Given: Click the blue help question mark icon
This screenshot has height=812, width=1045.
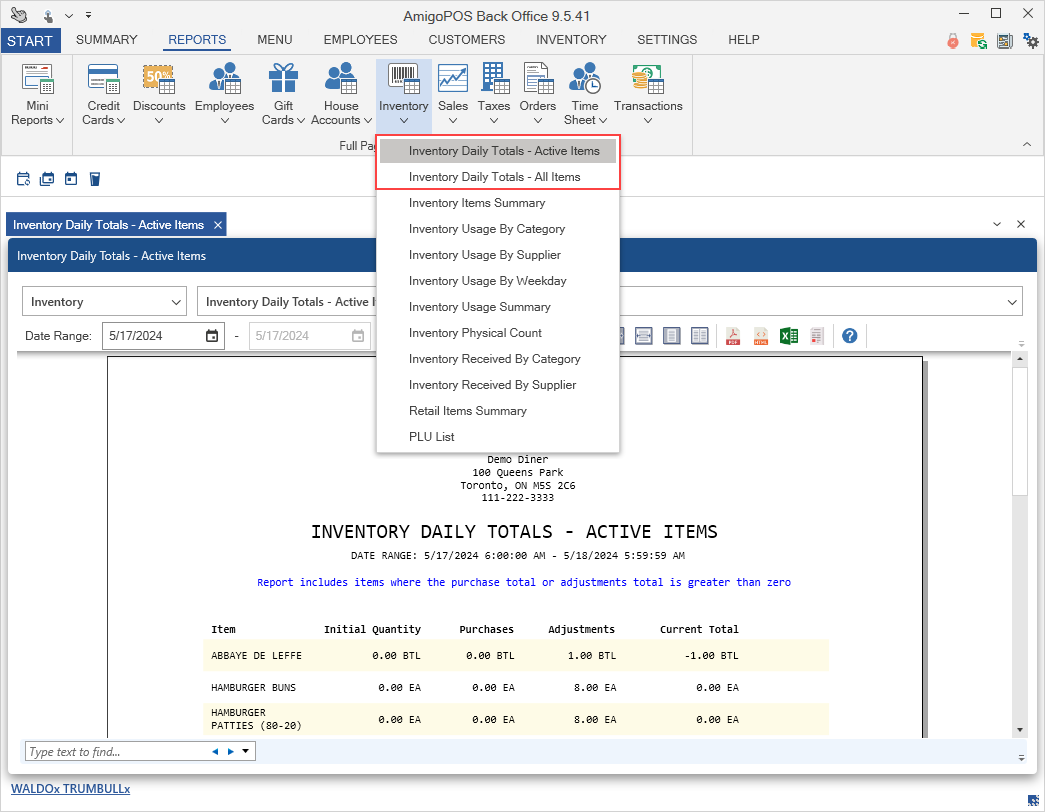Looking at the screenshot, I should point(849,336).
